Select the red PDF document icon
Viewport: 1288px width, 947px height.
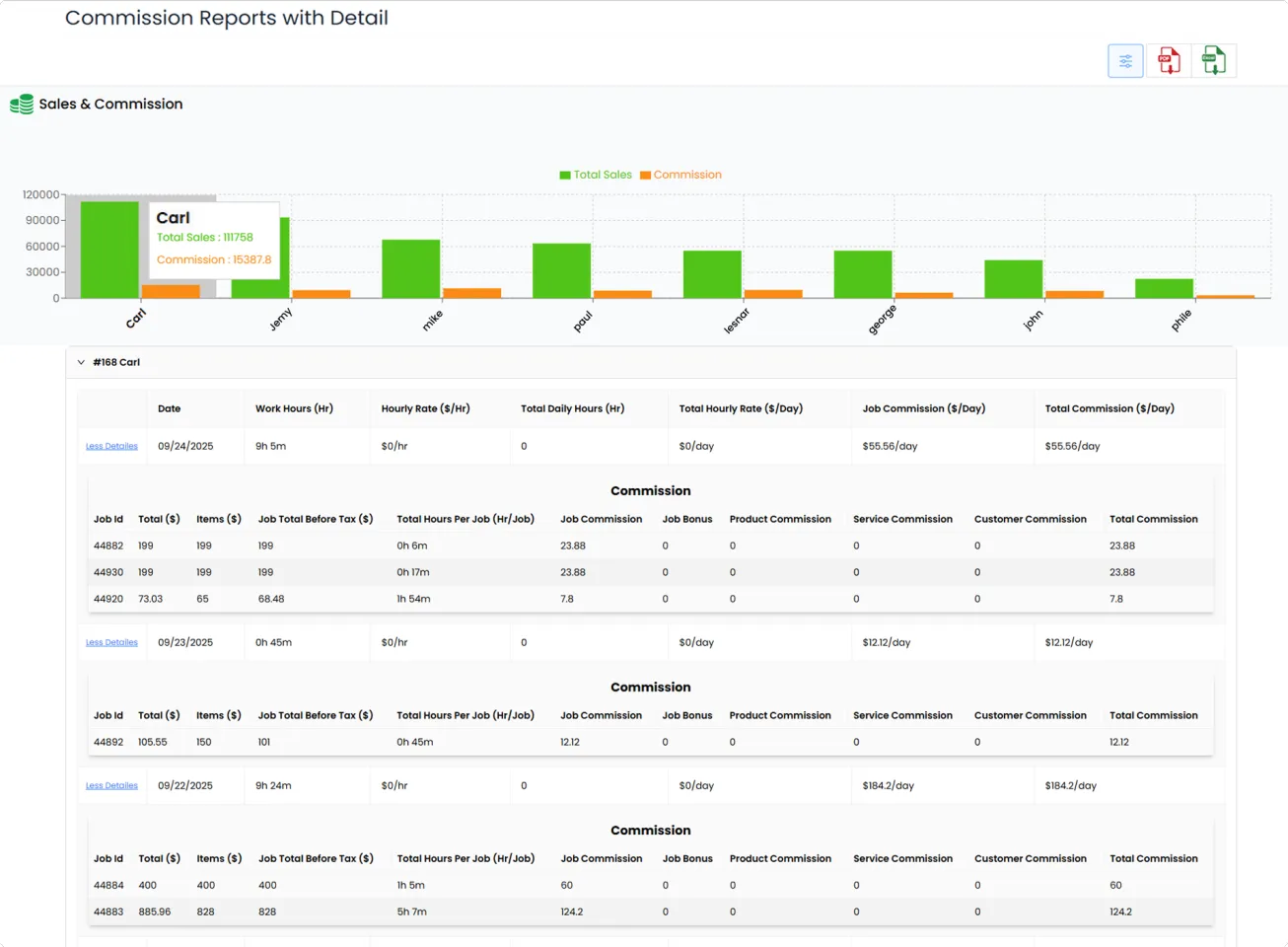click(x=1169, y=60)
